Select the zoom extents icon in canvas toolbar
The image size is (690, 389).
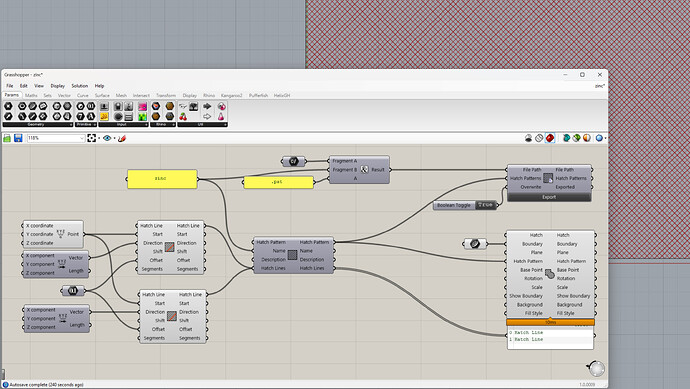click(92, 138)
